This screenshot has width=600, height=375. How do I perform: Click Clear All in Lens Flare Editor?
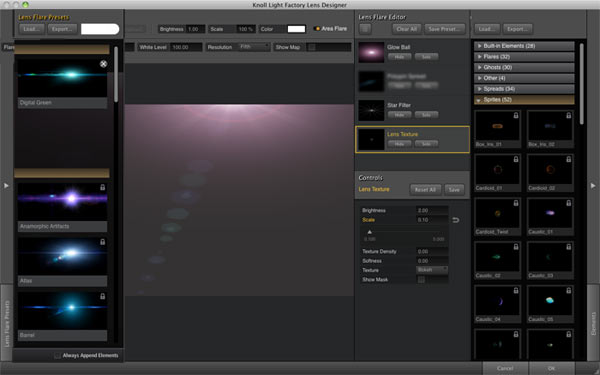[x=407, y=29]
